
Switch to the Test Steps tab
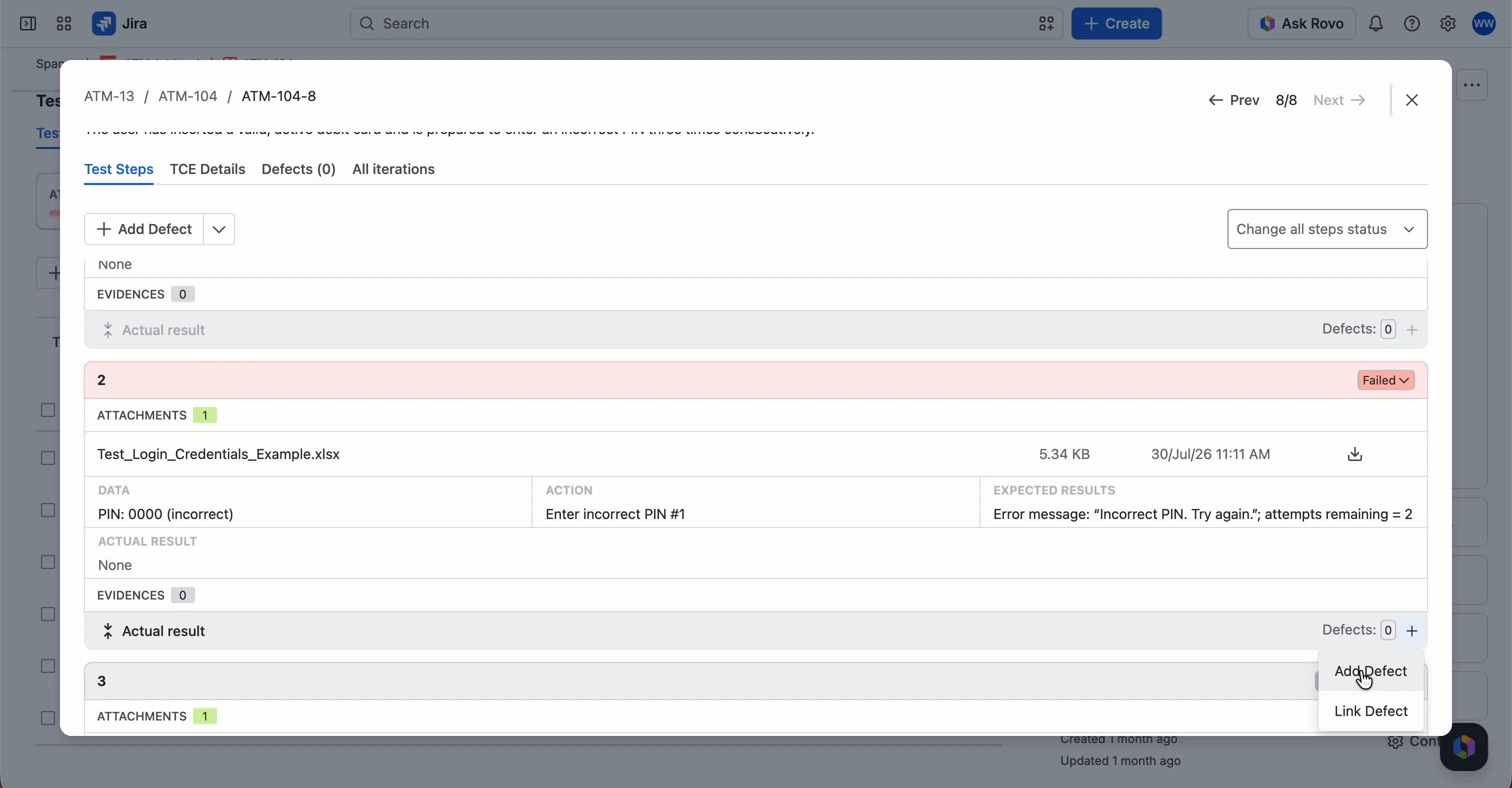[118, 169]
